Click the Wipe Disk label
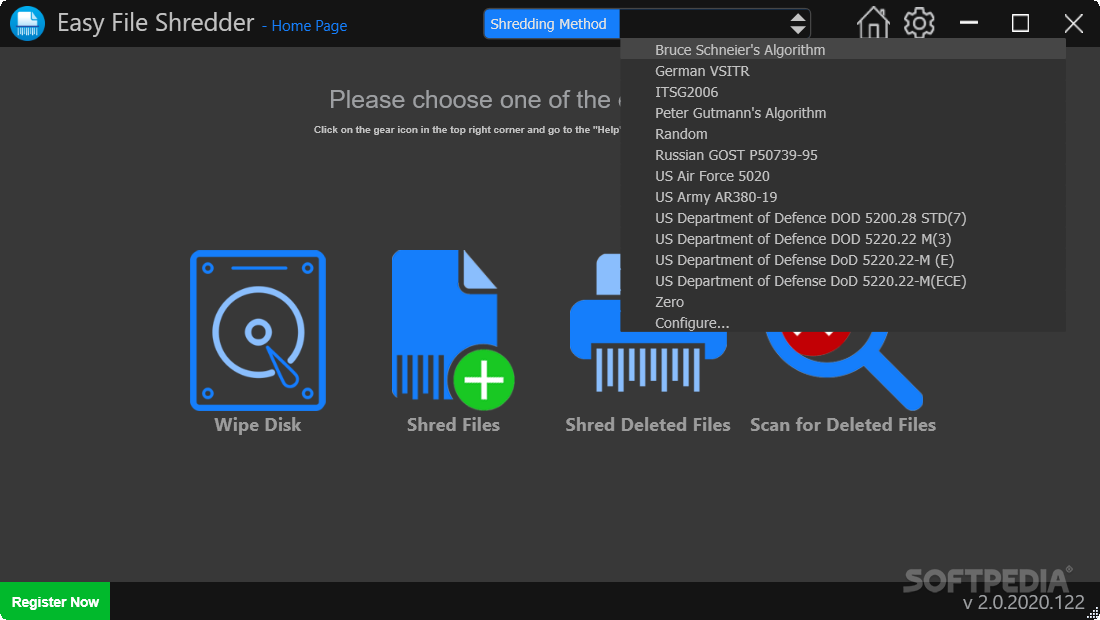 click(x=257, y=425)
